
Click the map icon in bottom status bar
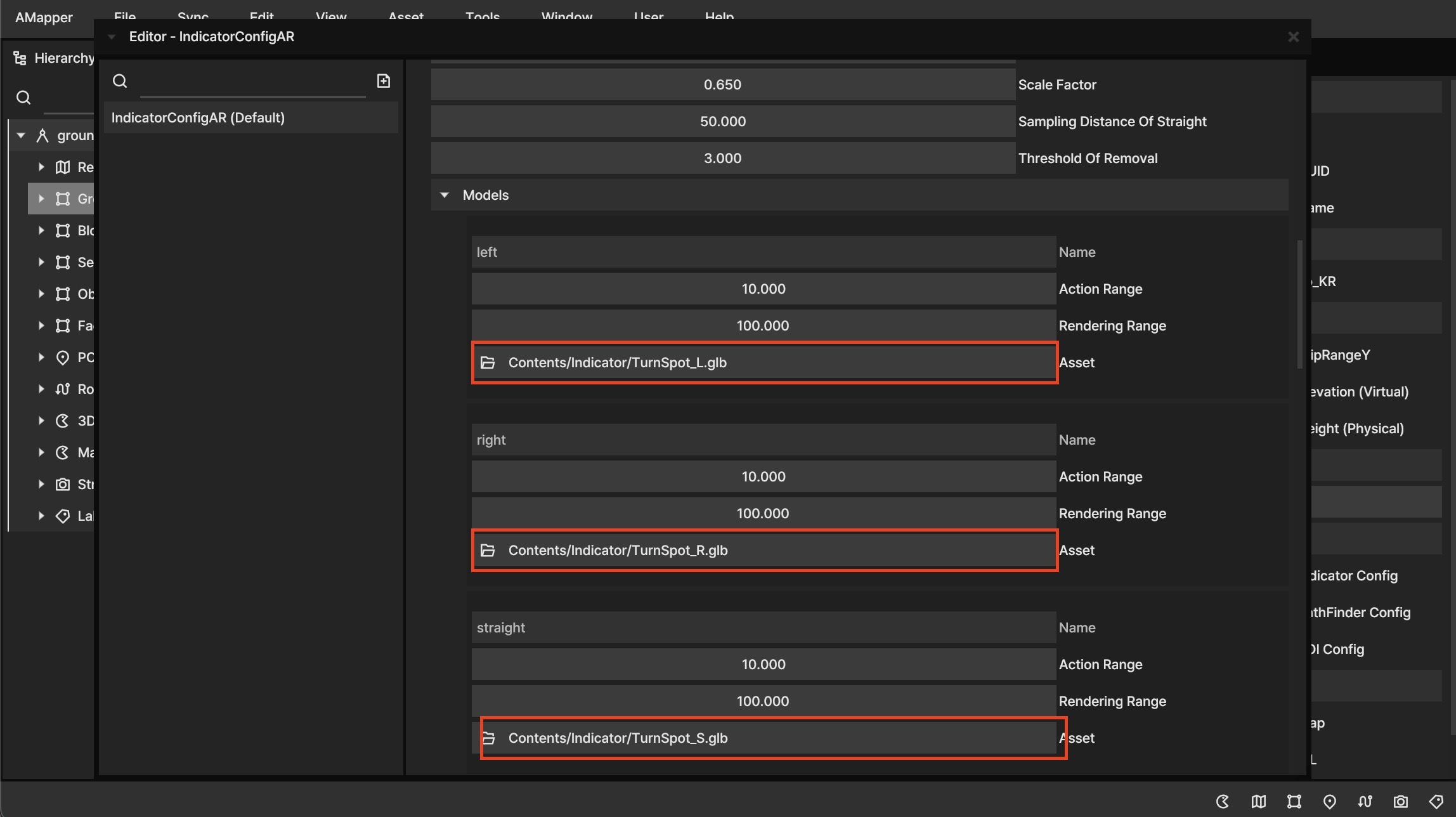pos(1259,802)
